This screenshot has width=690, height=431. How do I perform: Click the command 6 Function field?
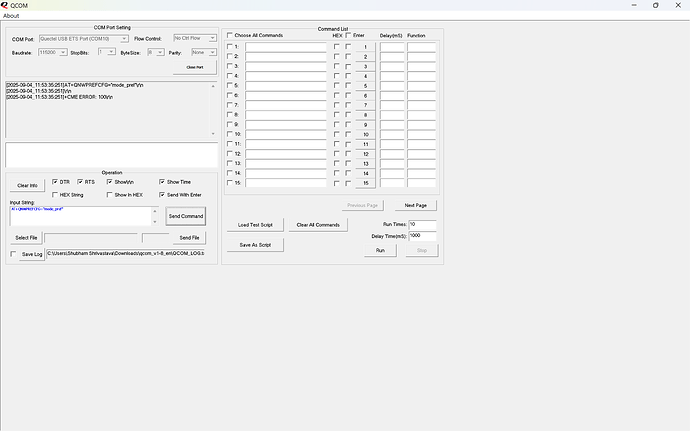[422, 96]
